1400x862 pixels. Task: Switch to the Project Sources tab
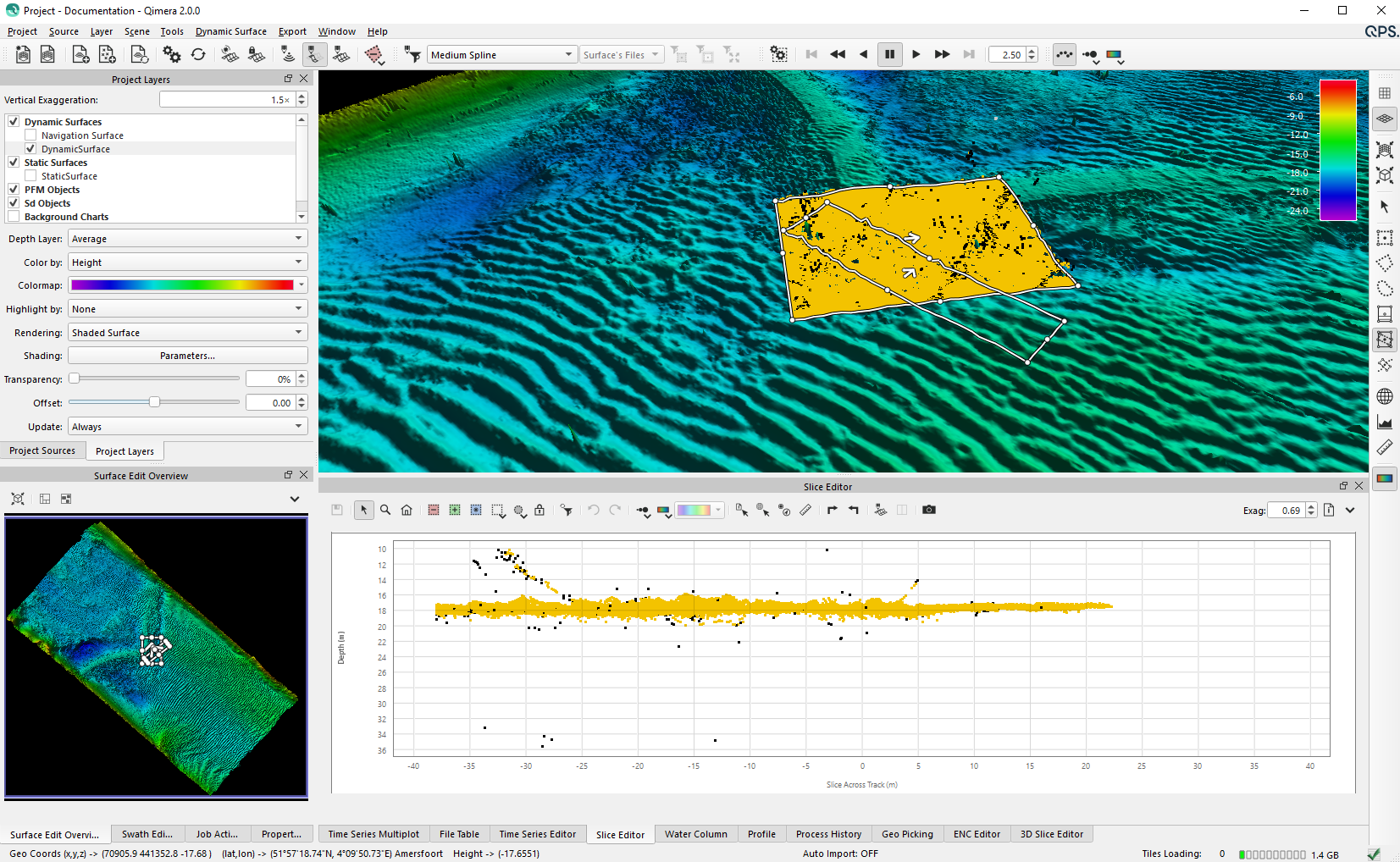pos(42,450)
